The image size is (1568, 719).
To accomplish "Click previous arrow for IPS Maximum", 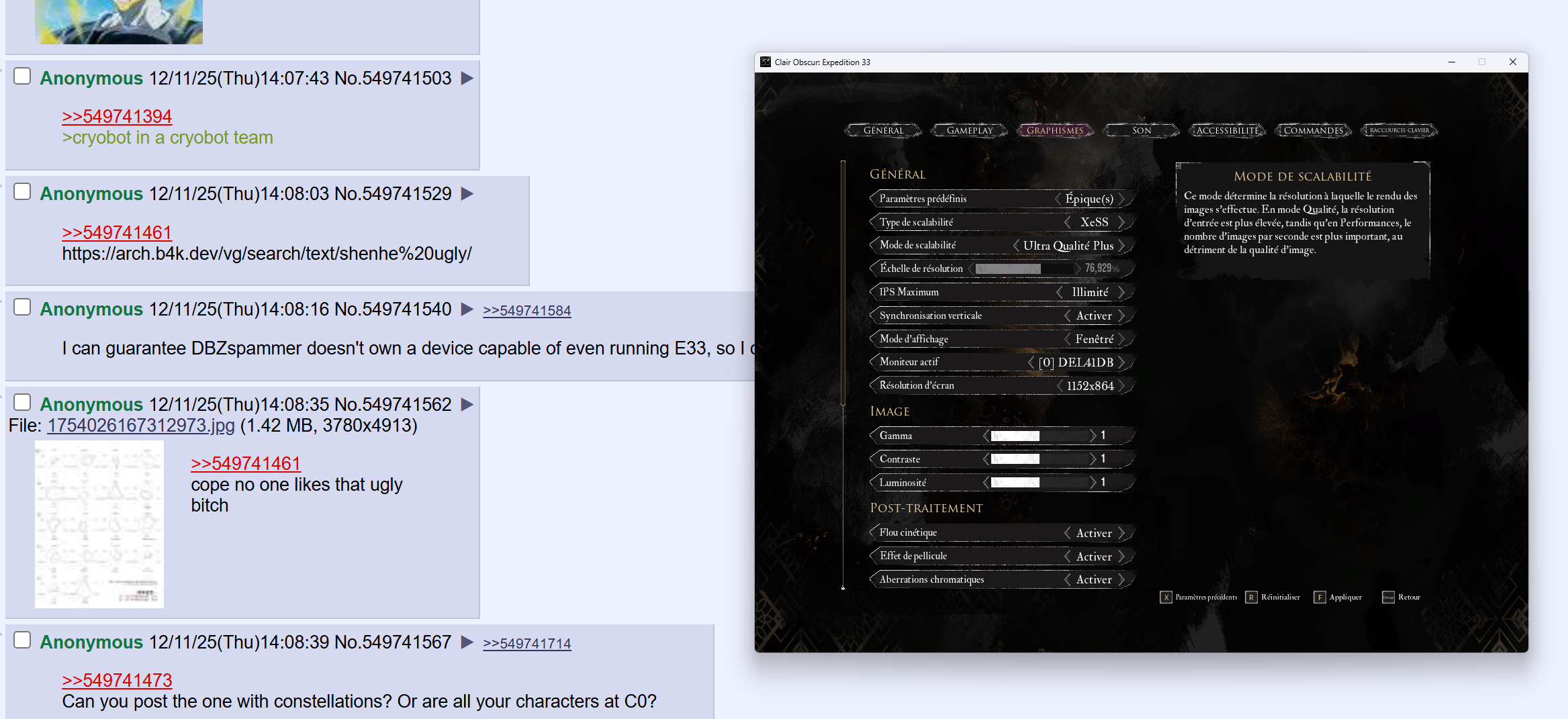I will tap(1060, 292).
